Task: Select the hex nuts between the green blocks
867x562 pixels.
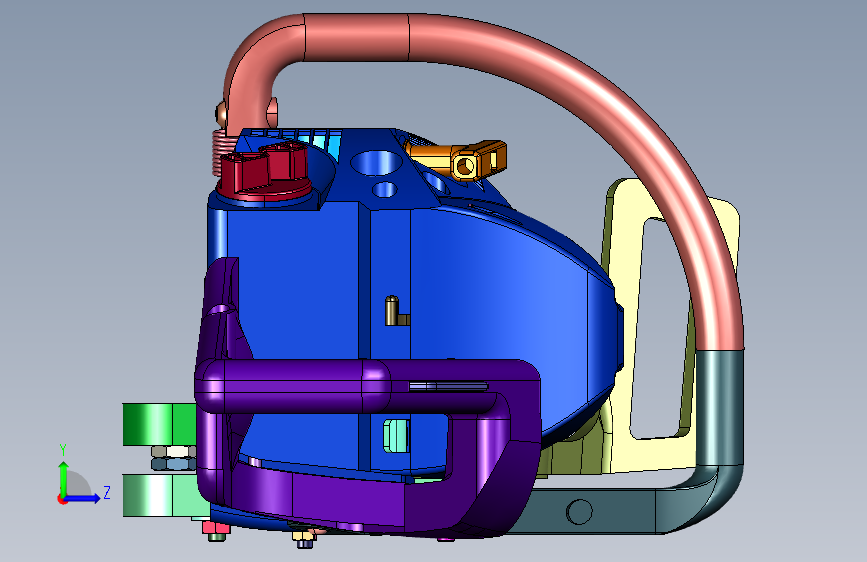Action: tap(174, 458)
